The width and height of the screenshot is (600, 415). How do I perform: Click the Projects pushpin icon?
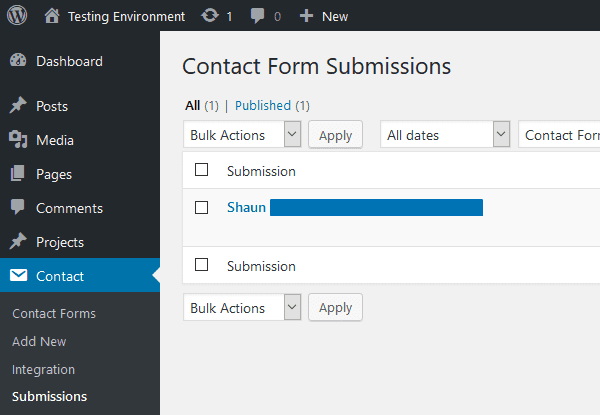(x=18, y=242)
